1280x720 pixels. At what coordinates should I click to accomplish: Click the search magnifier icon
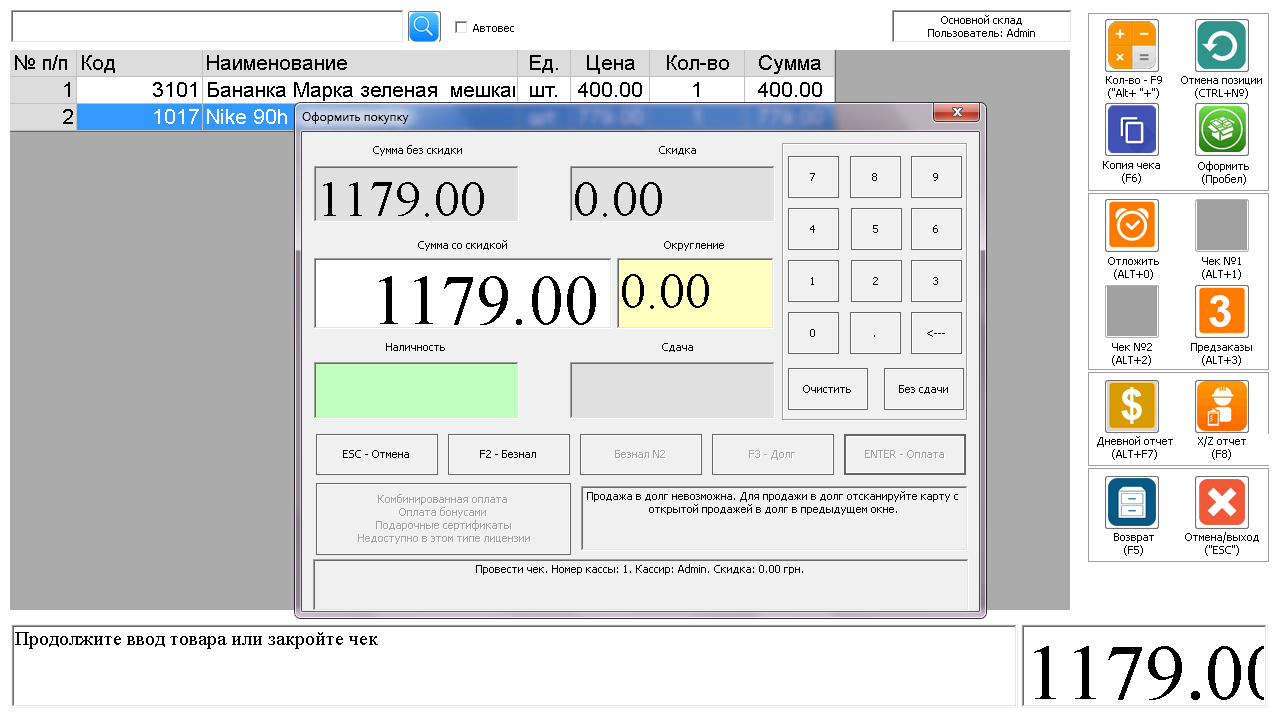424,26
